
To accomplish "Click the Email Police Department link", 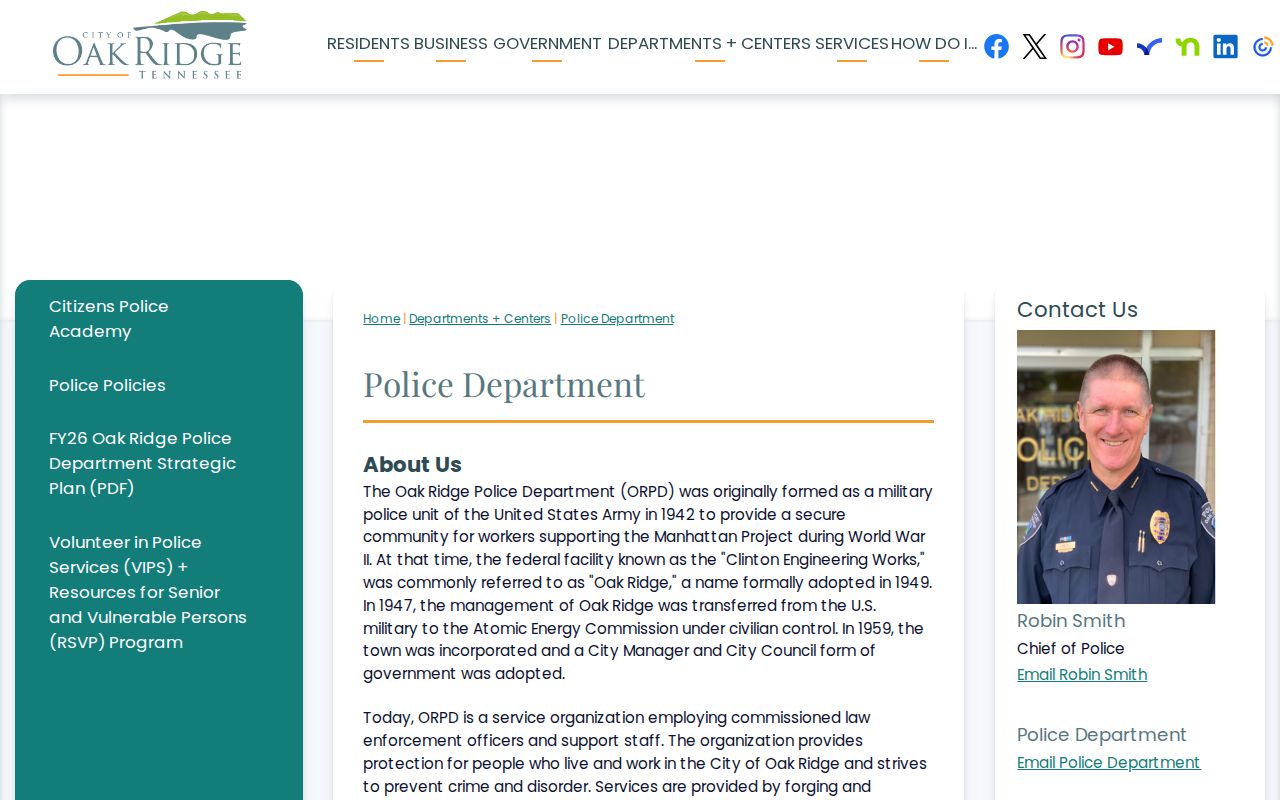I will pos(1108,763).
